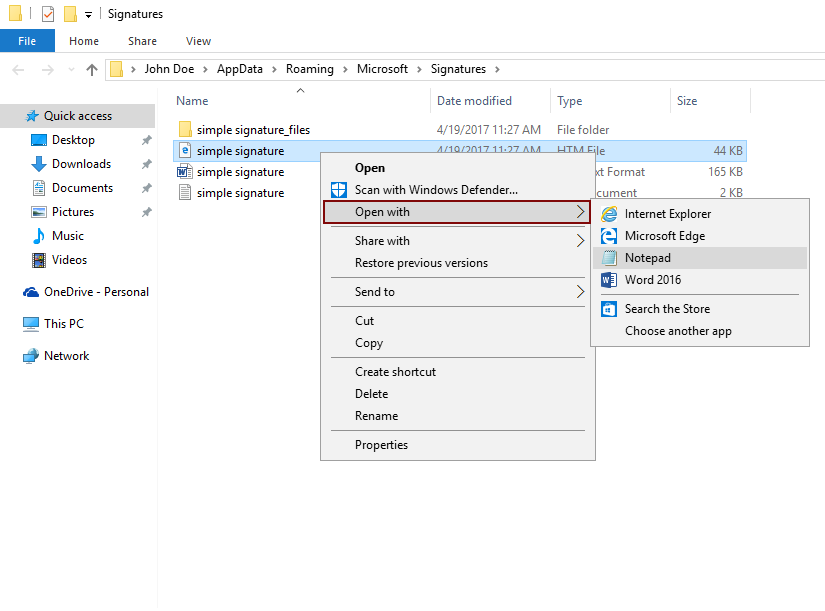Click the Network icon in sidebar

coord(31,356)
